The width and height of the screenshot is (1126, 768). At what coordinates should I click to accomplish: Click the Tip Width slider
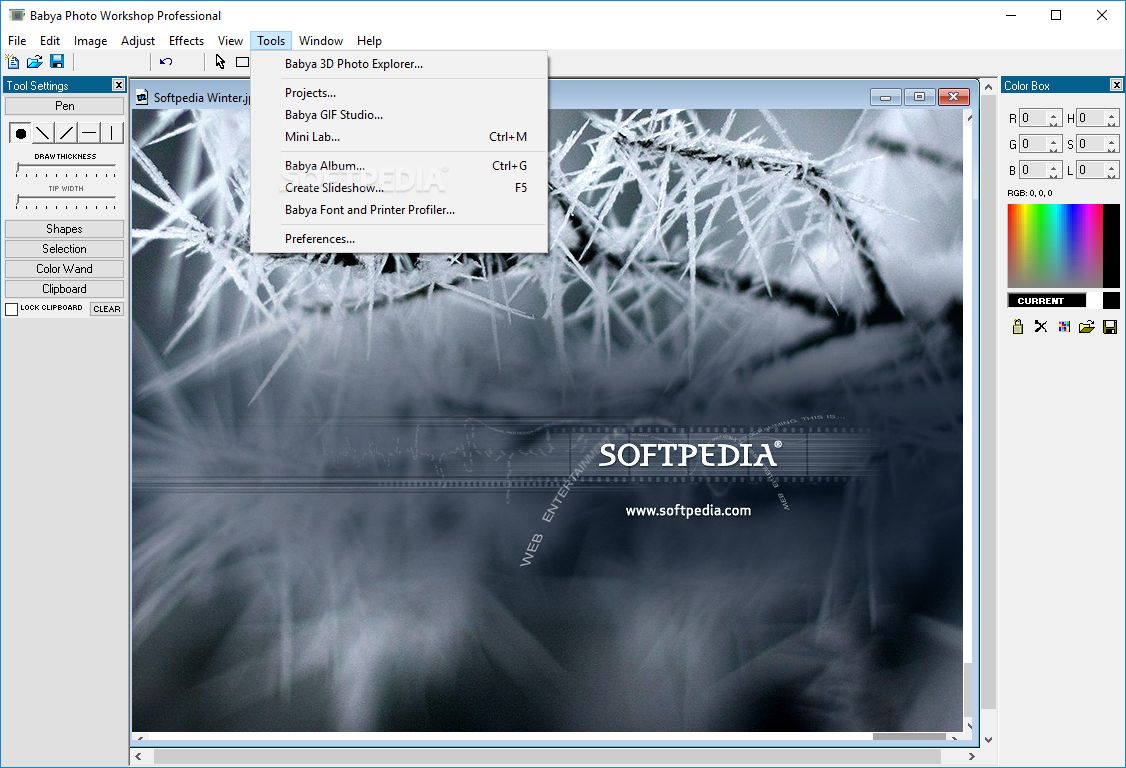point(65,201)
